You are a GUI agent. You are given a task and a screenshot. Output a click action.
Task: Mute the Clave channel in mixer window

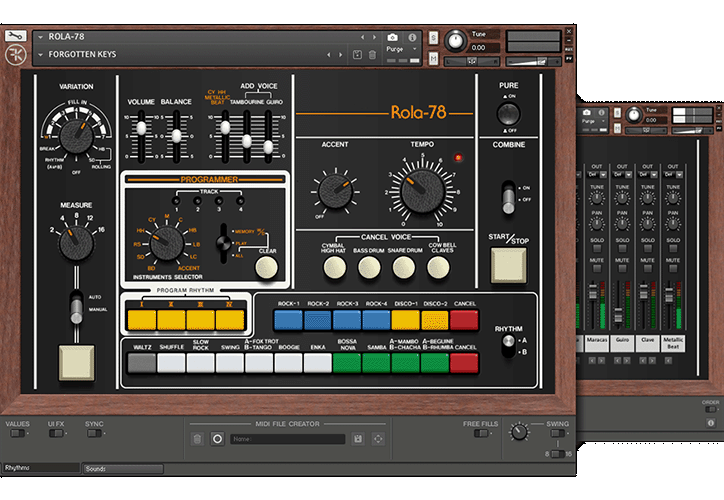[x=647, y=268]
